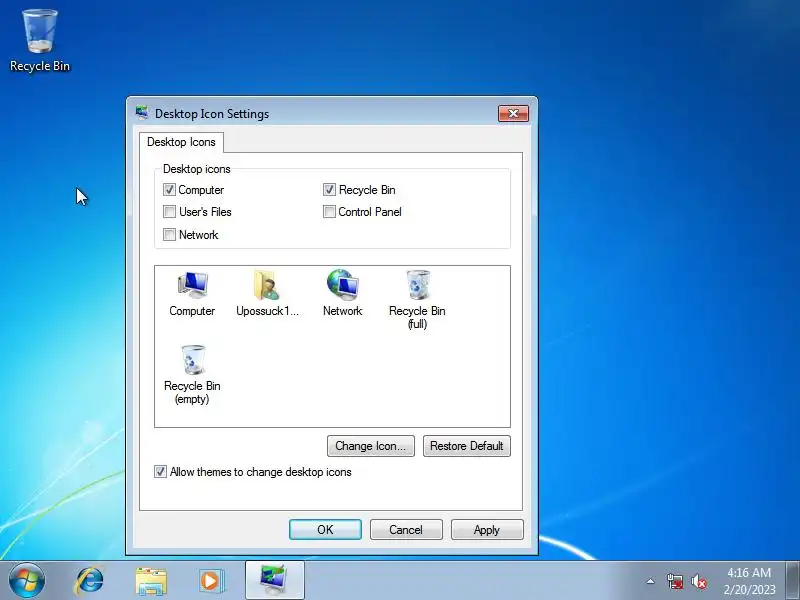The height and width of the screenshot is (600, 800).
Task: Select the Computer icon in preview list
Action: [192, 293]
